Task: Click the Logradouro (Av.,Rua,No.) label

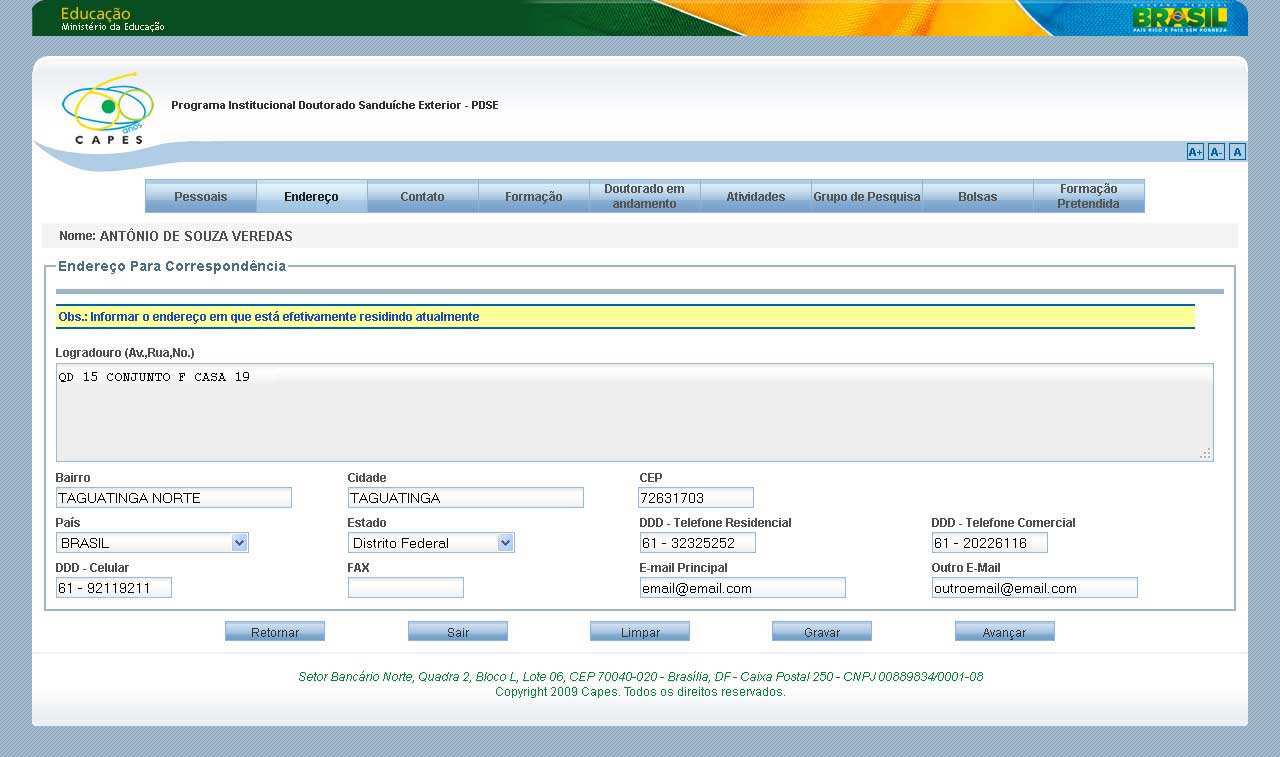Action: pyautogui.click(x=125, y=353)
